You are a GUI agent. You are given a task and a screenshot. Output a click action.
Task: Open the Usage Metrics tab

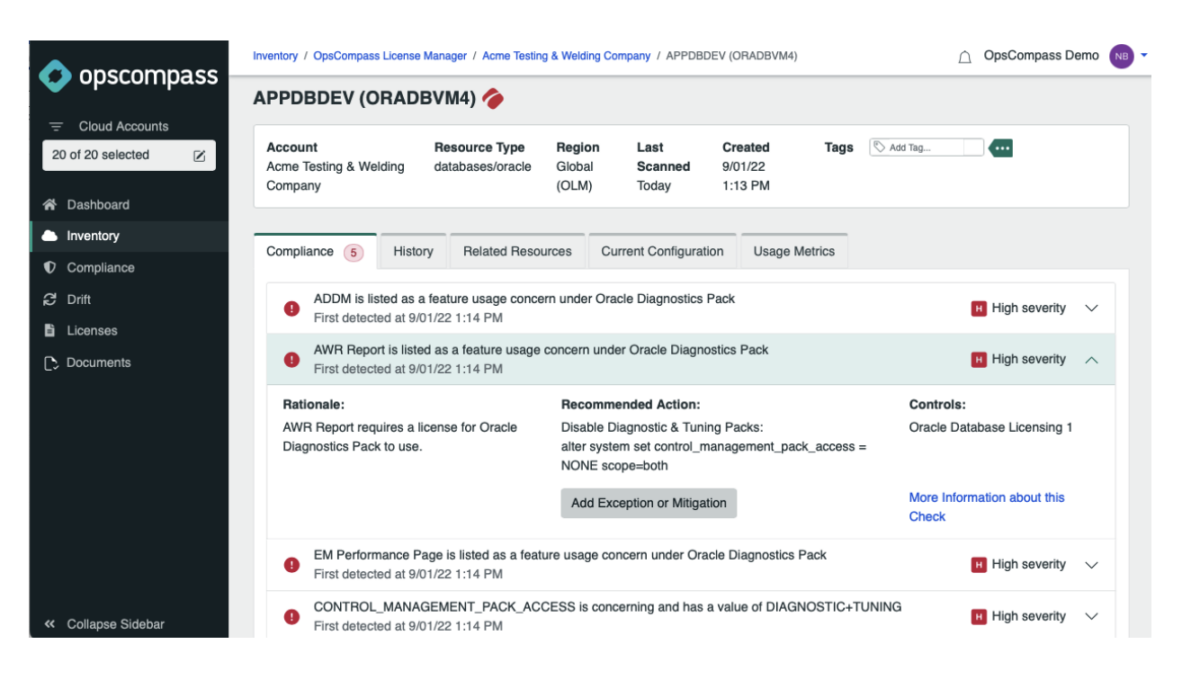[794, 251]
